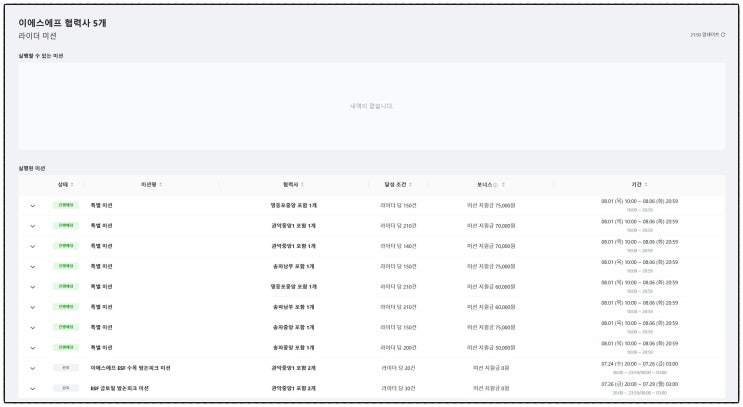Click 영등포중앙 포함 1개 in the 150건 row

293,205
